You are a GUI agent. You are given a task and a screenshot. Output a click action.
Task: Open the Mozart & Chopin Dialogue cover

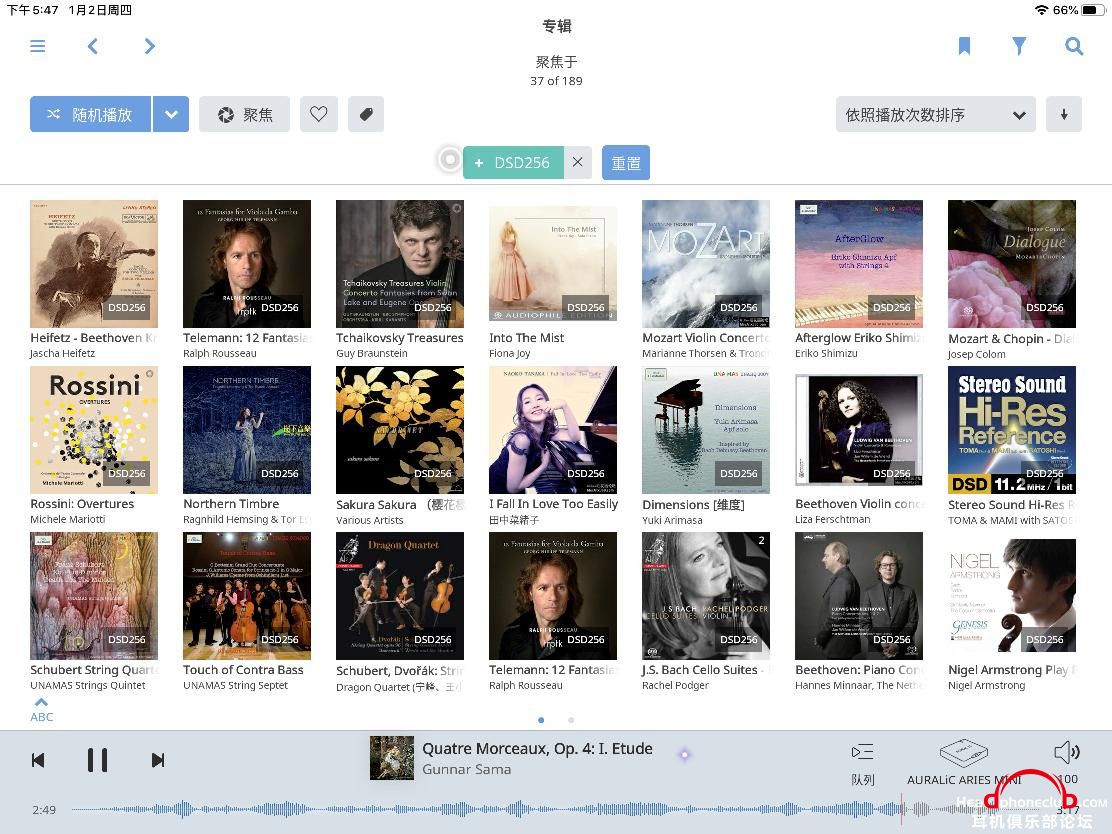(1012, 264)
